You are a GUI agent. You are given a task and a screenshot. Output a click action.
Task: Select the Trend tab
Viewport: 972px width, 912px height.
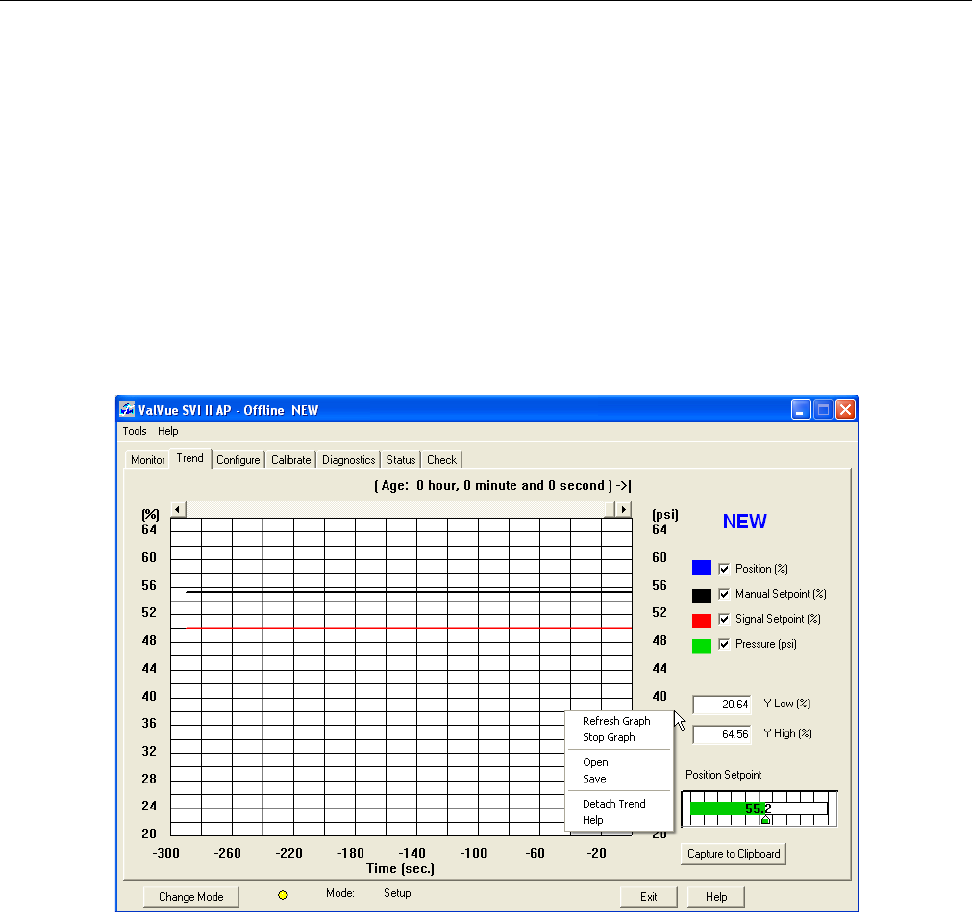(x=190, y=458)
